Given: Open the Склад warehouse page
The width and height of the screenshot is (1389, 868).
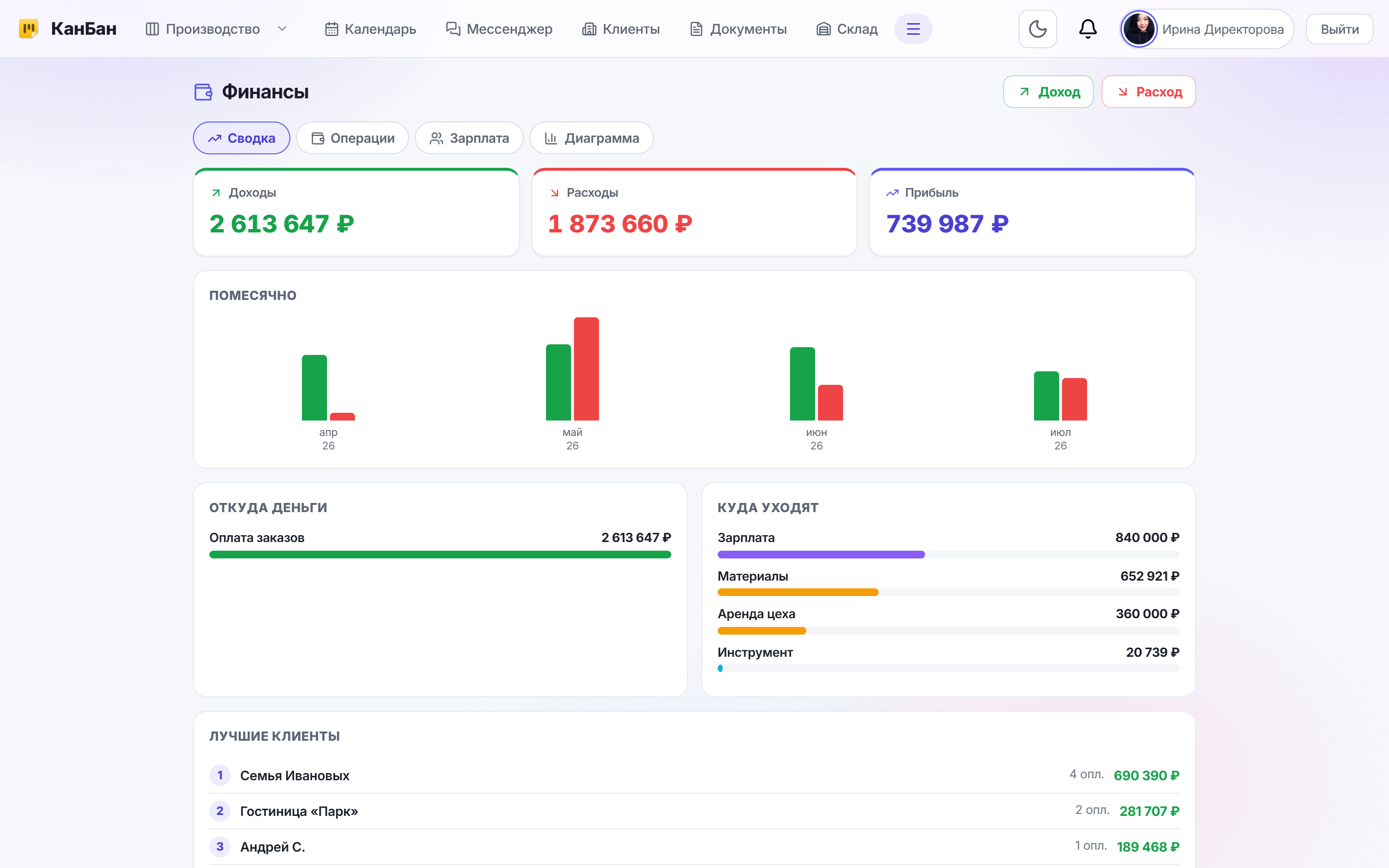Looking at the screenshot, I should coord(846,29).
